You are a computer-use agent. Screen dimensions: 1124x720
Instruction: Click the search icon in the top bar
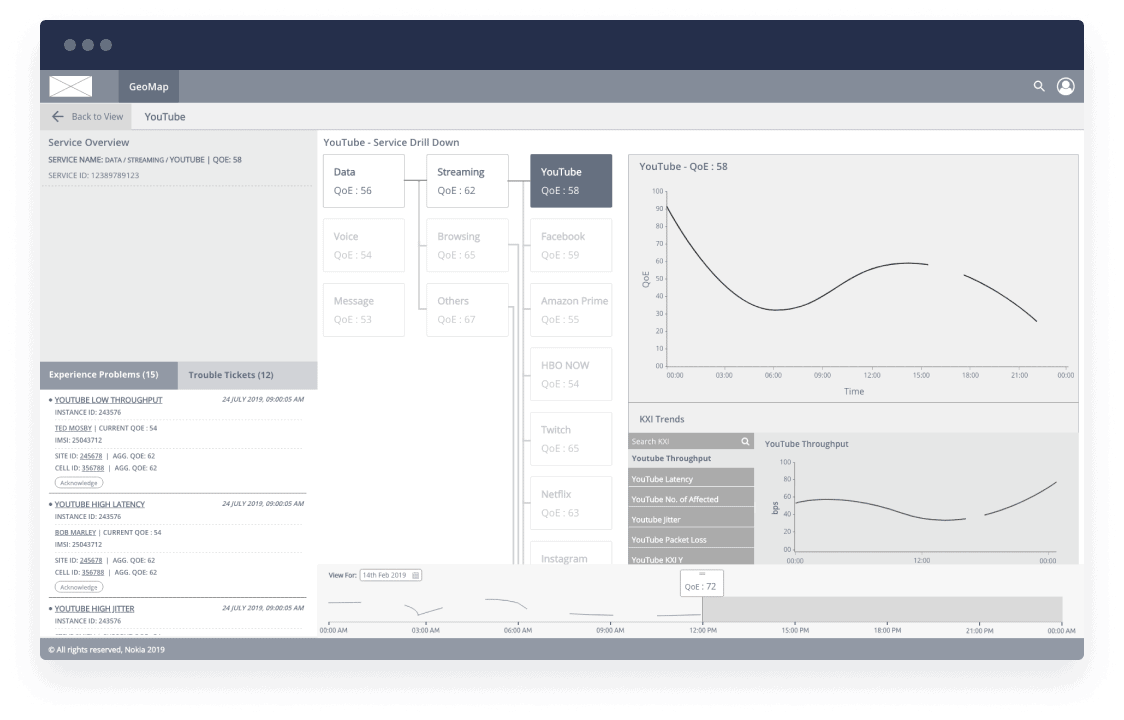coord(1039,87)
